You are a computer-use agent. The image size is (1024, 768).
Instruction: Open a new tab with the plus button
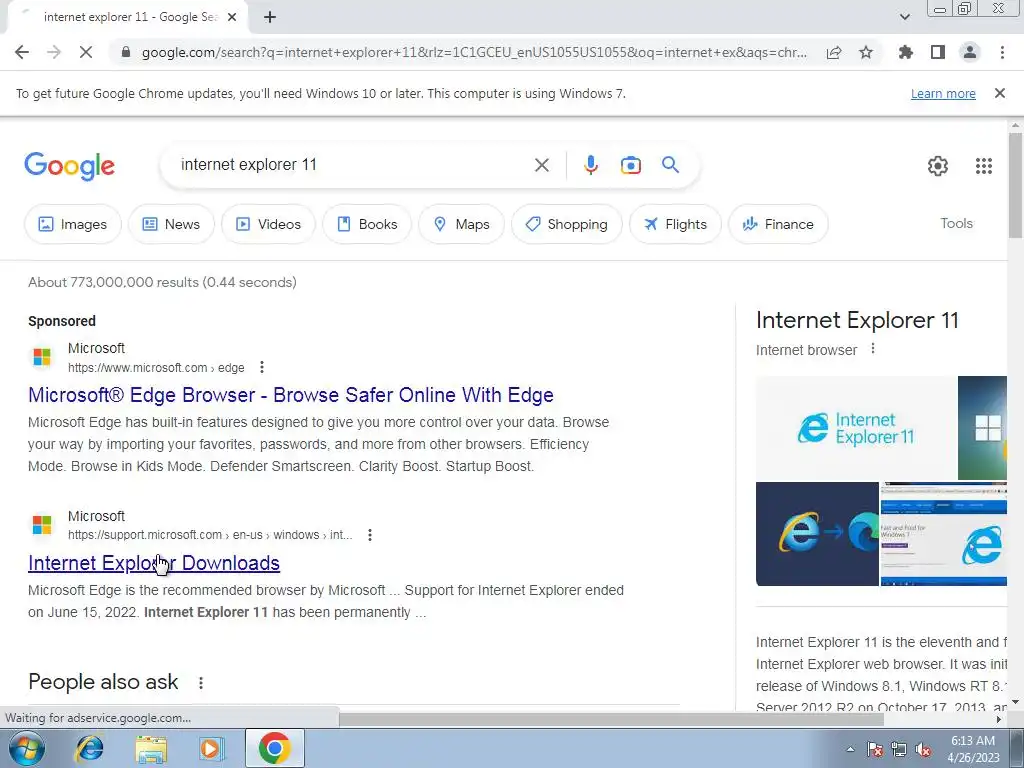(x=270, y=17)
